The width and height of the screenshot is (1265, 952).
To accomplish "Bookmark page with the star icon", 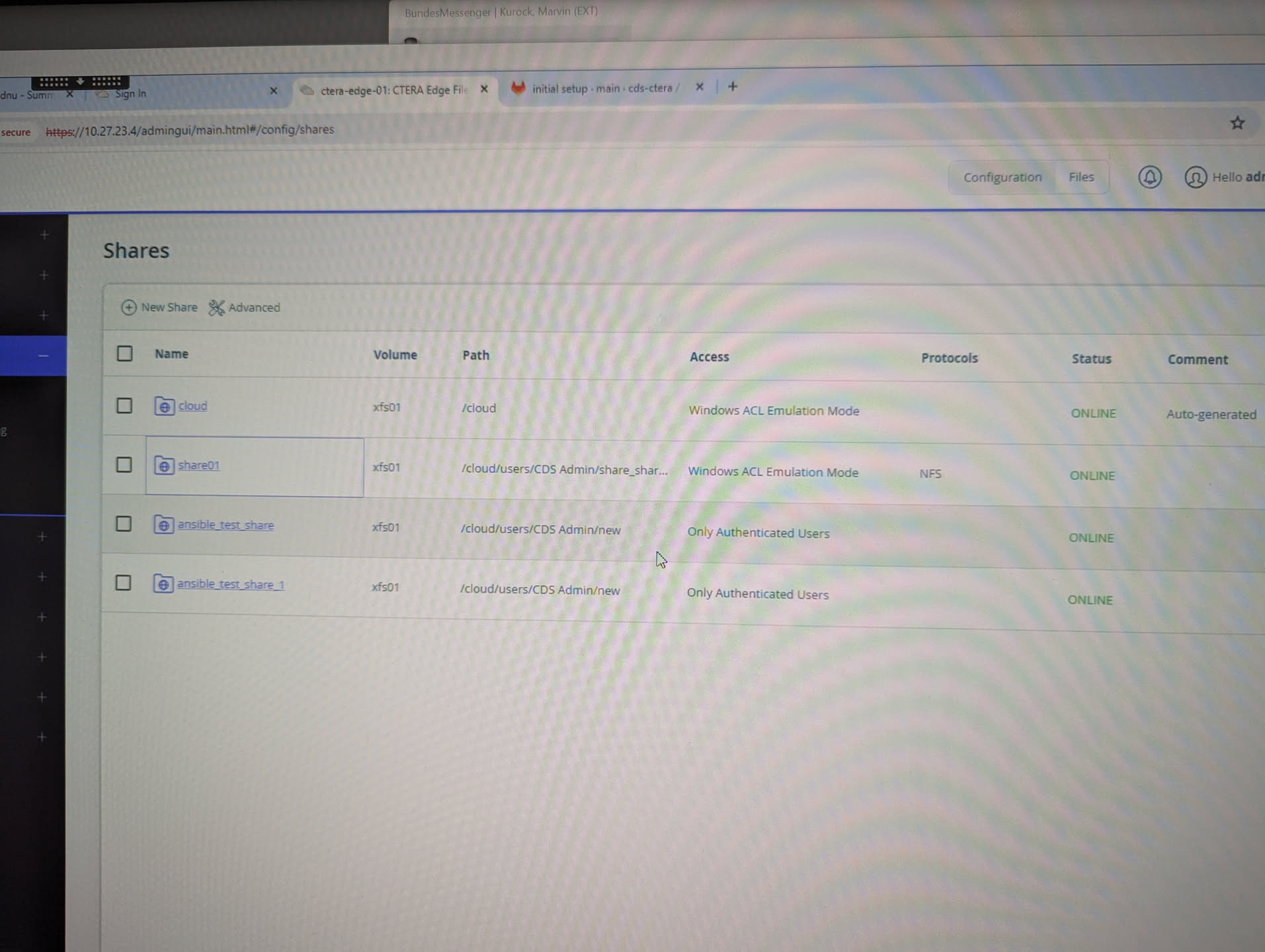I will pyautogui.click(x=1237, y=123).
